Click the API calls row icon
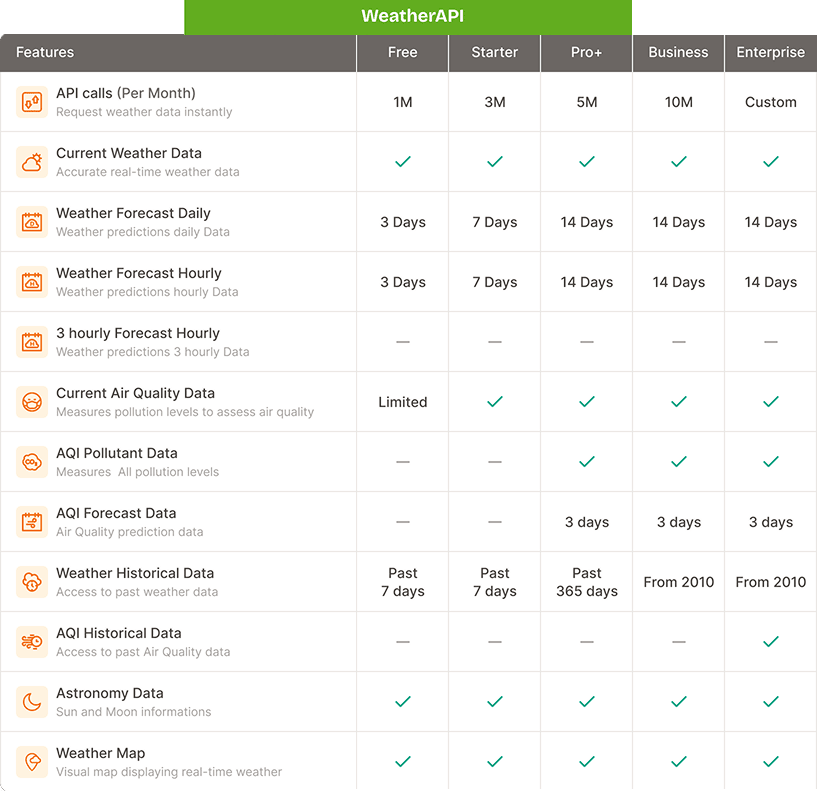817x791 pixels. [x=32, y=102]
